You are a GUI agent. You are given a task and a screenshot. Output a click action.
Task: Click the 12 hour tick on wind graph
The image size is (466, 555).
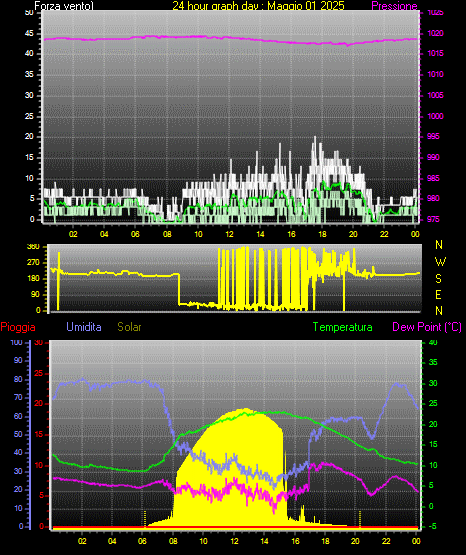229,234
